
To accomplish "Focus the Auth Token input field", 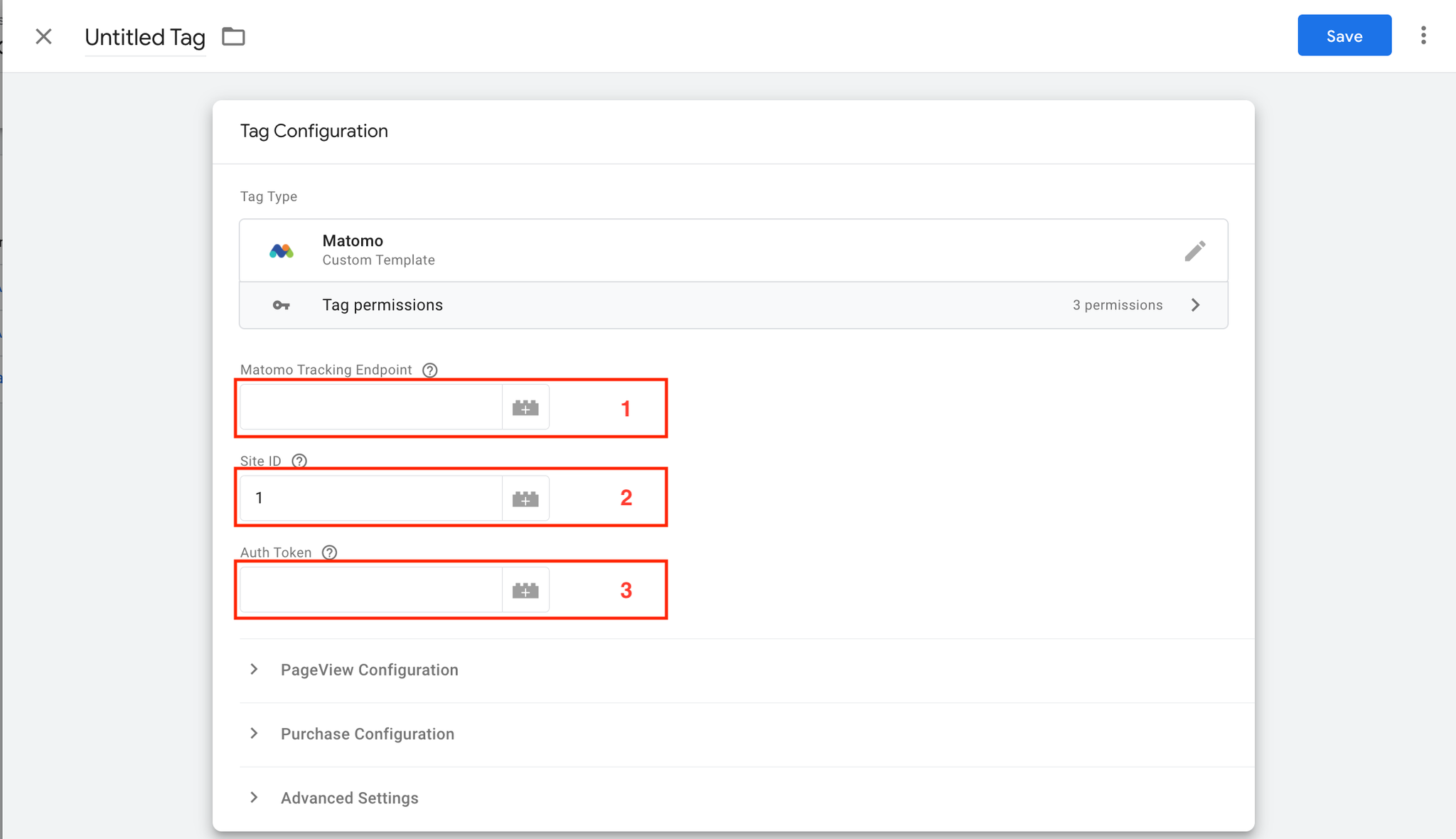I will tap(371, 589).
